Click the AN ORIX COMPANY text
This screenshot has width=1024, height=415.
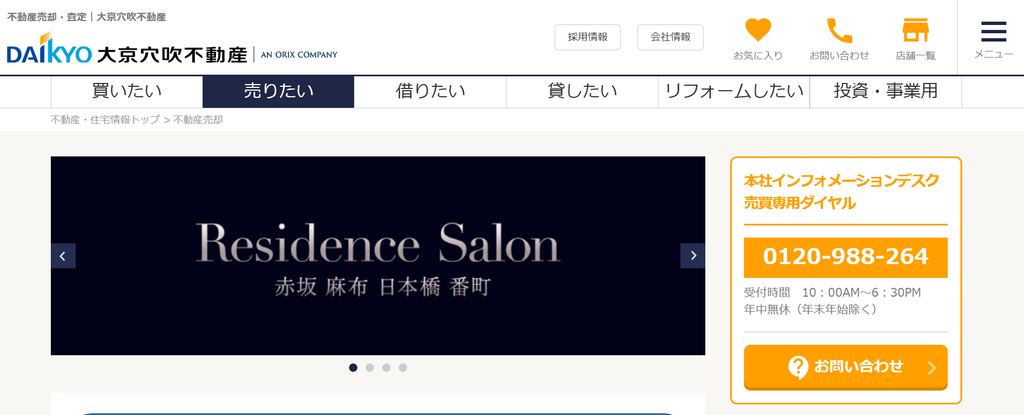point(299,54)
